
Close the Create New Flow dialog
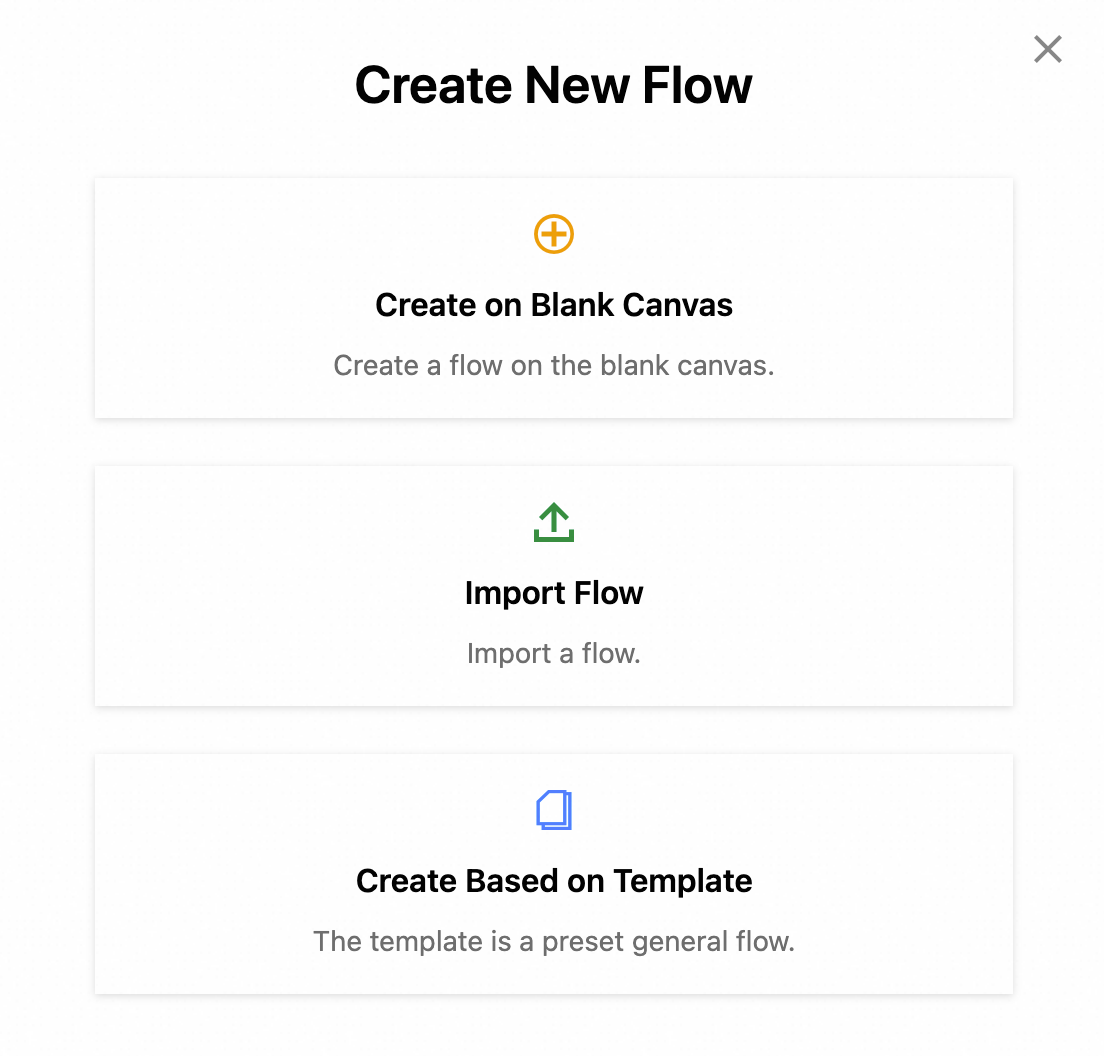click(1048, 49)
